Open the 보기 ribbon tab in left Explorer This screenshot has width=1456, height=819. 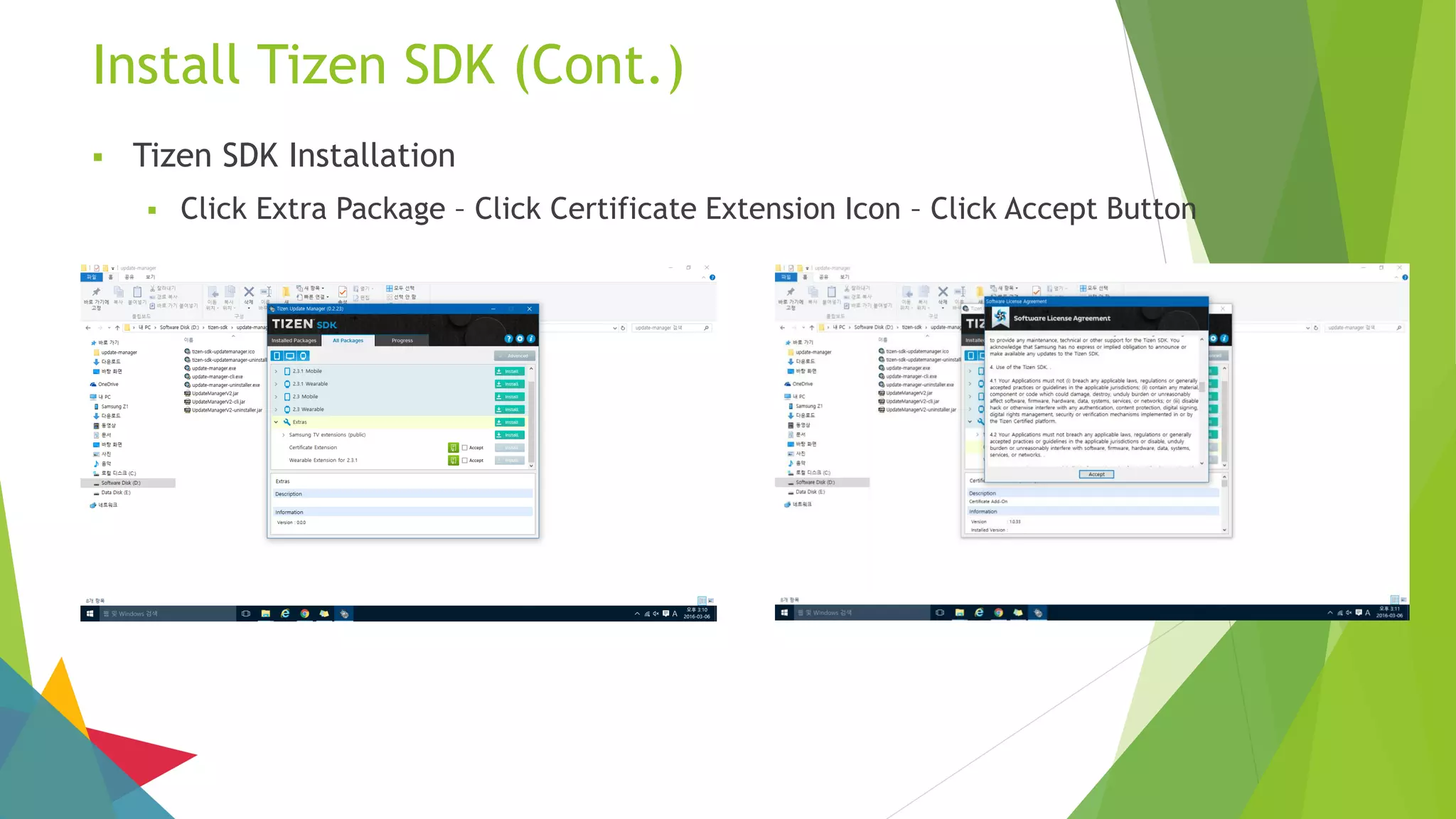click(151, 277)
